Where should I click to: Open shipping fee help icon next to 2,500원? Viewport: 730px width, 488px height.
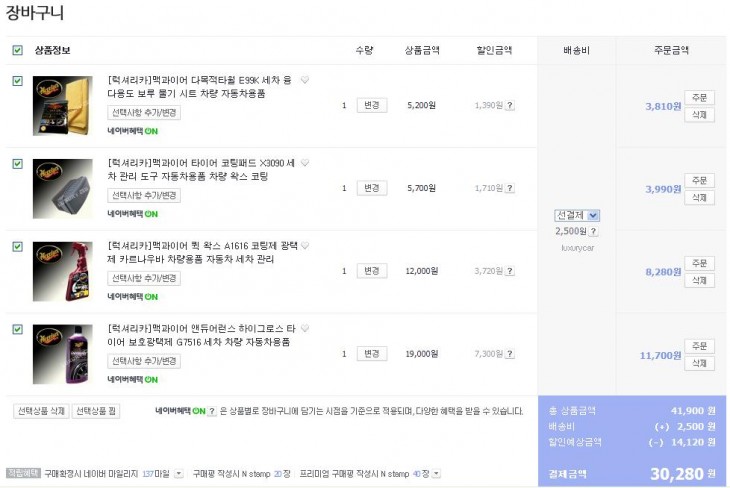pos(594,231)
